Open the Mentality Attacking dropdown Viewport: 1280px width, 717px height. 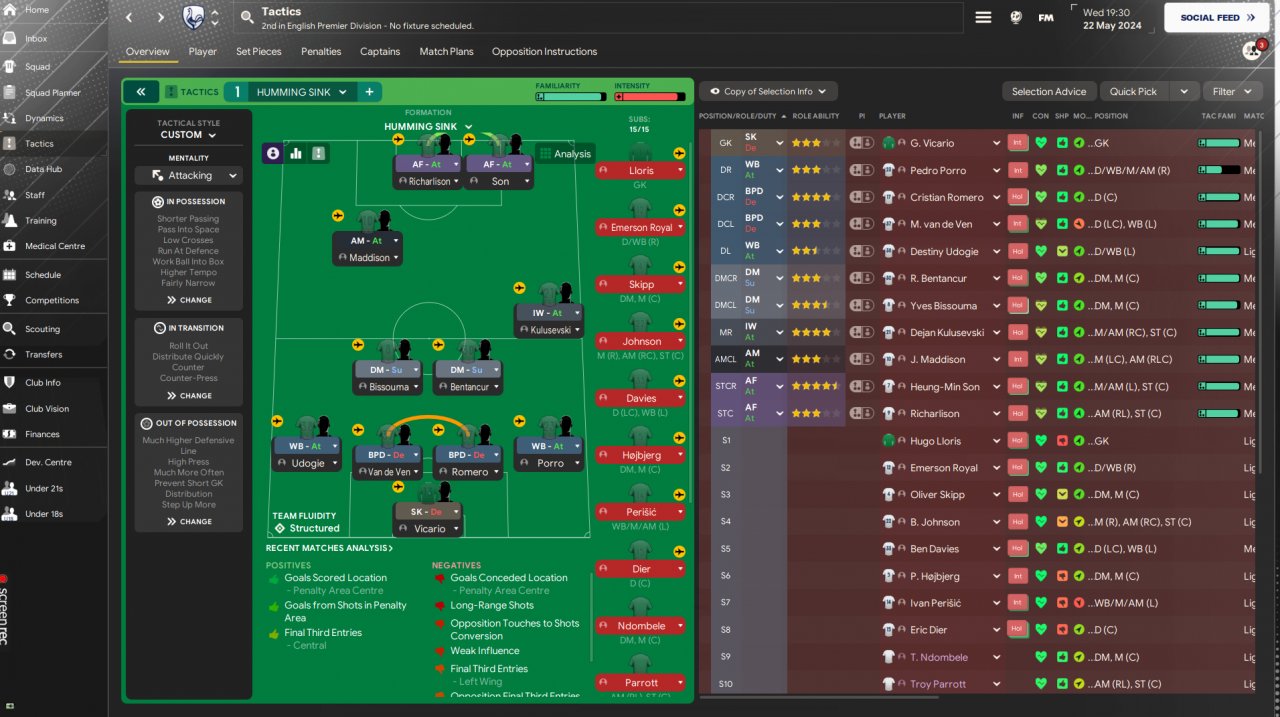(188, 175)
